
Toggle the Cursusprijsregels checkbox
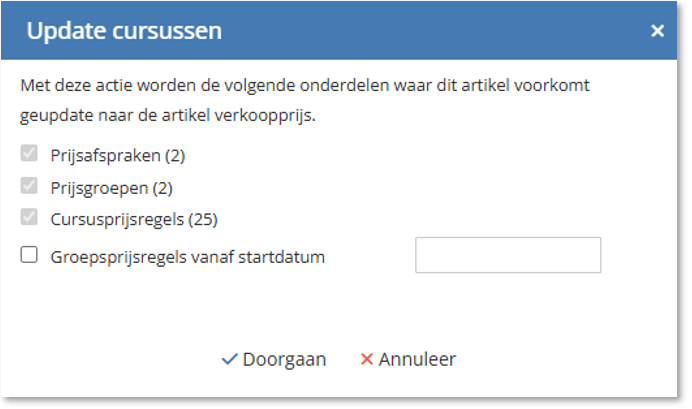[x=29, y=217]
